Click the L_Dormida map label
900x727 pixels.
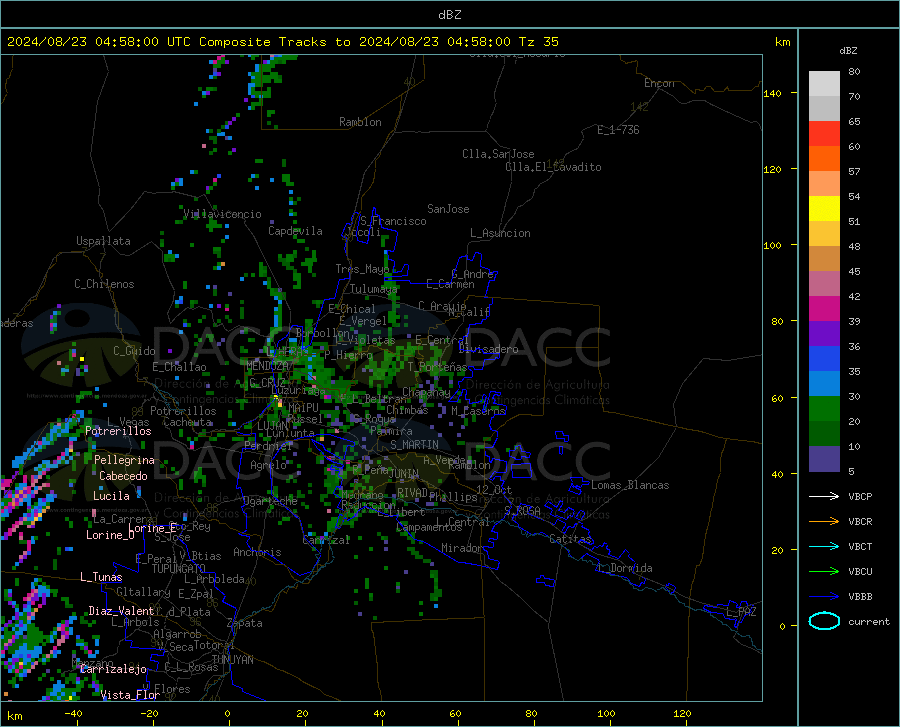point(623,568)
